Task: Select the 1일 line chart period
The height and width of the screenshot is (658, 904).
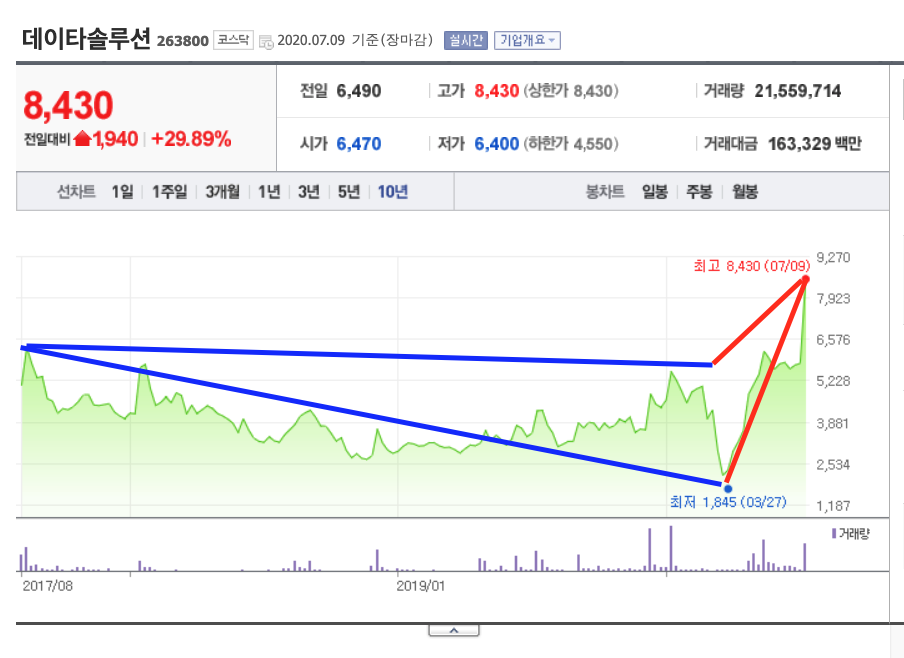Action: (x=122, y=191)
